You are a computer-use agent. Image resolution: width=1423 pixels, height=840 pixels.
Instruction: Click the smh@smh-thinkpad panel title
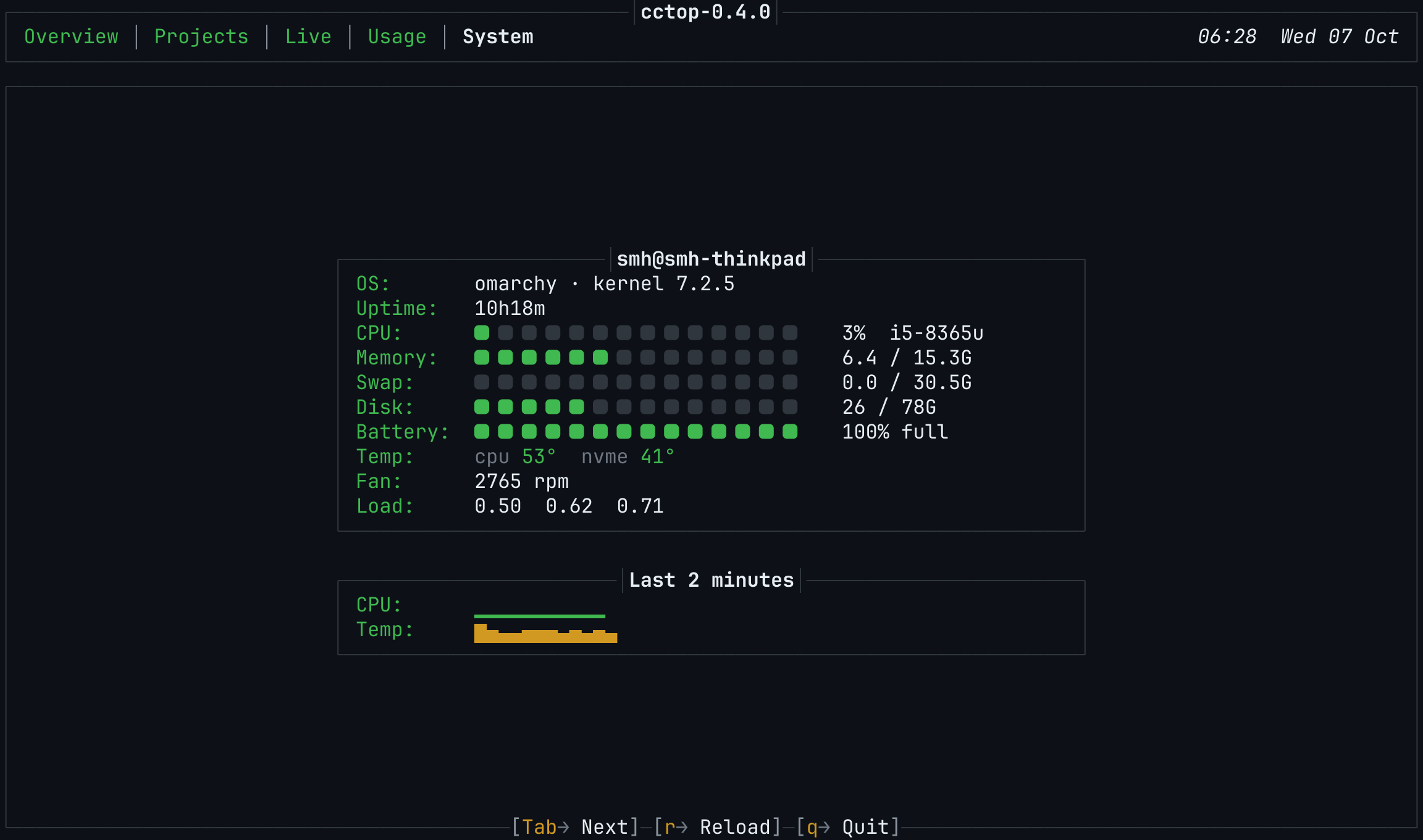tap(711, 259)
